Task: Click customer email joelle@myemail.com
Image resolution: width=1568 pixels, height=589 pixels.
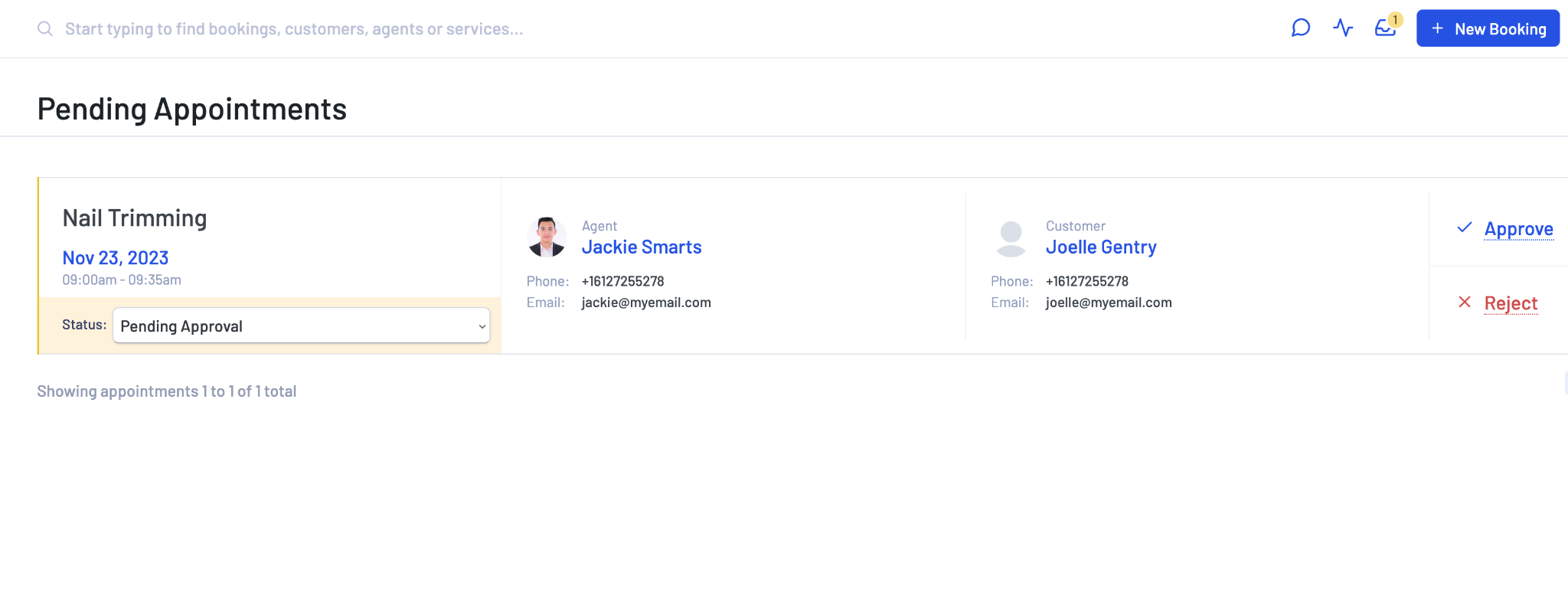Action: click(1109, 303)
